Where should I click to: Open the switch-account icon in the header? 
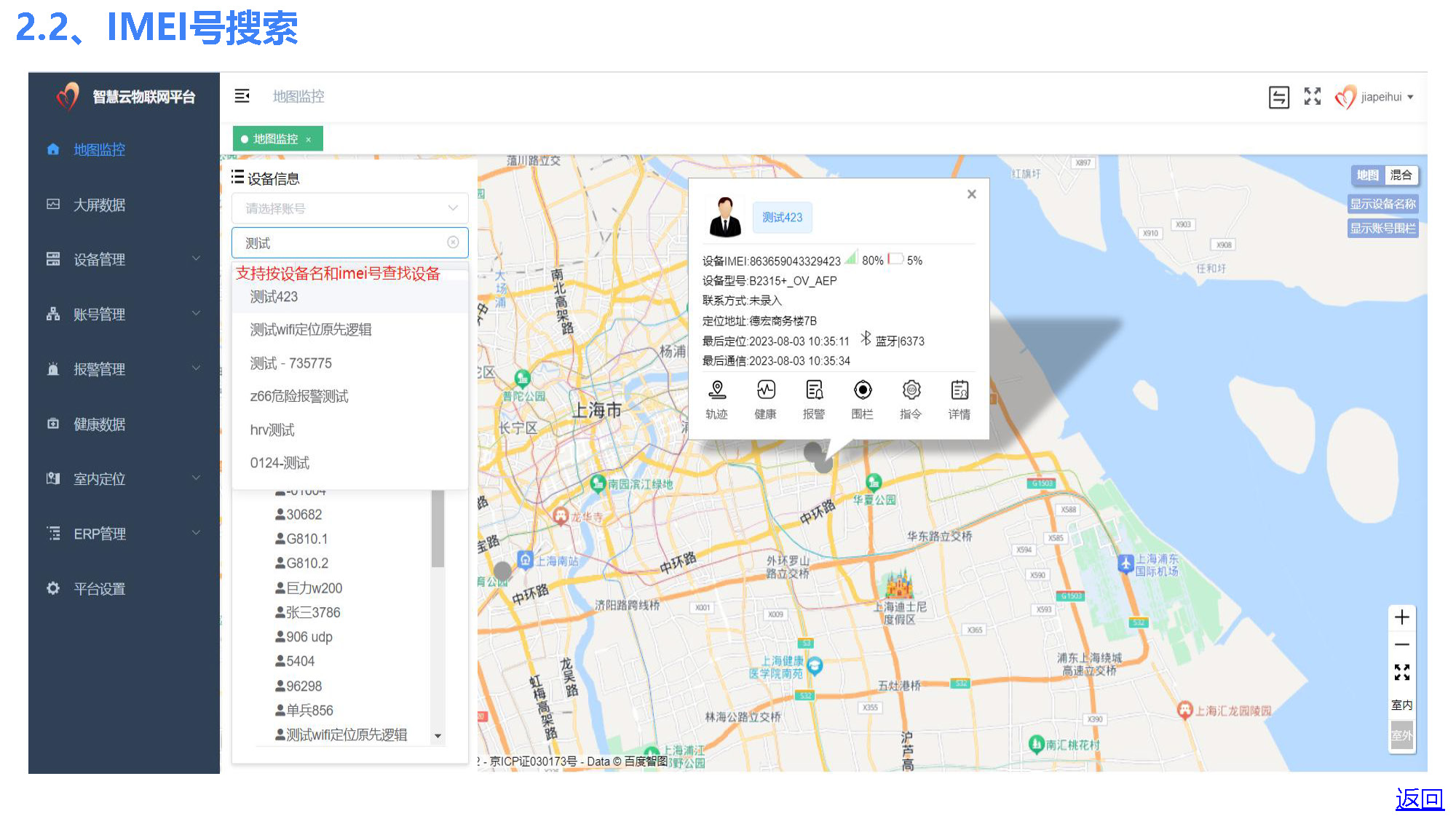[1279, 97]
